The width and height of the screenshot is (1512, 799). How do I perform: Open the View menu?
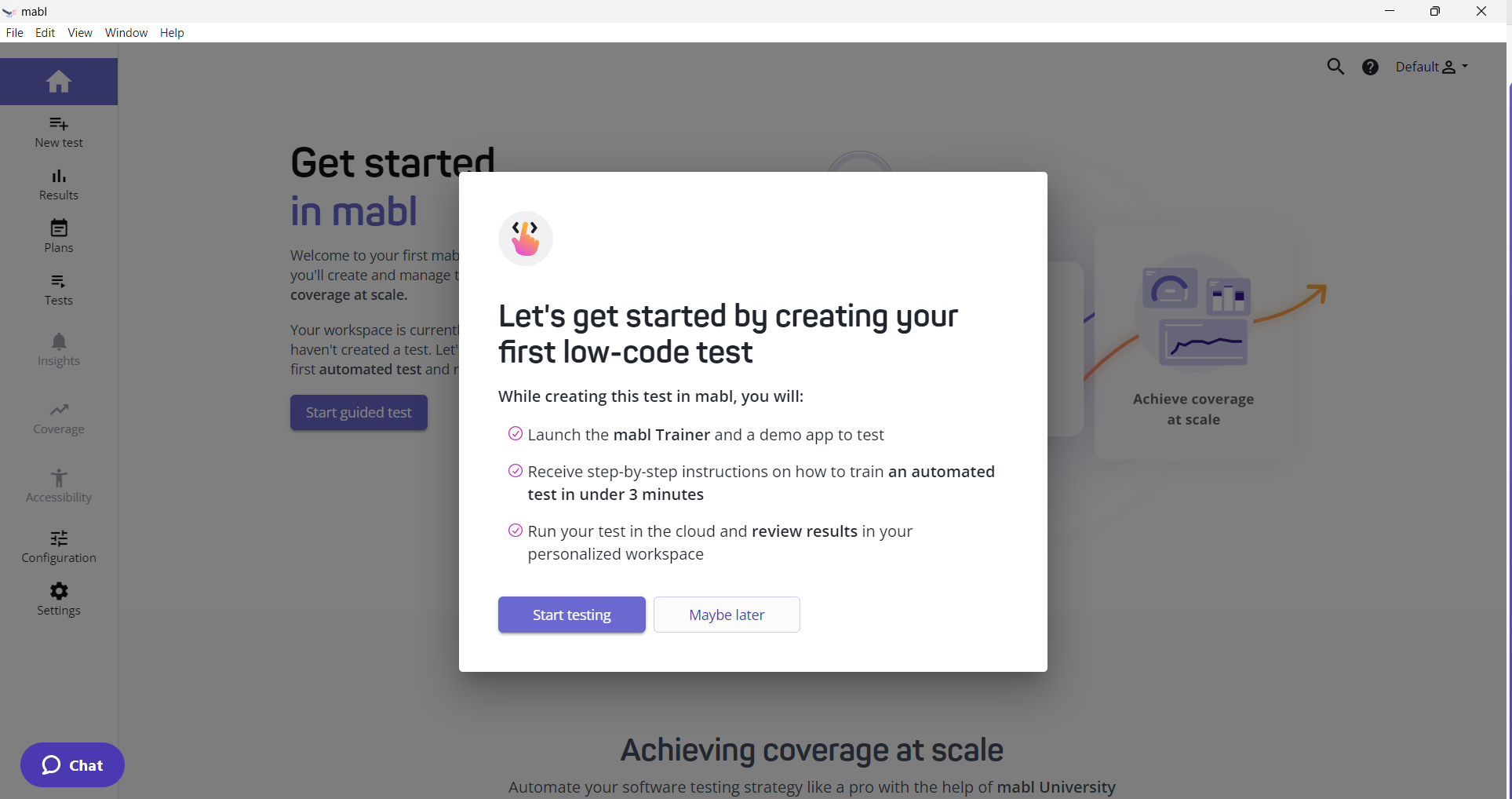pyautogui.click(x=79, y=32)
